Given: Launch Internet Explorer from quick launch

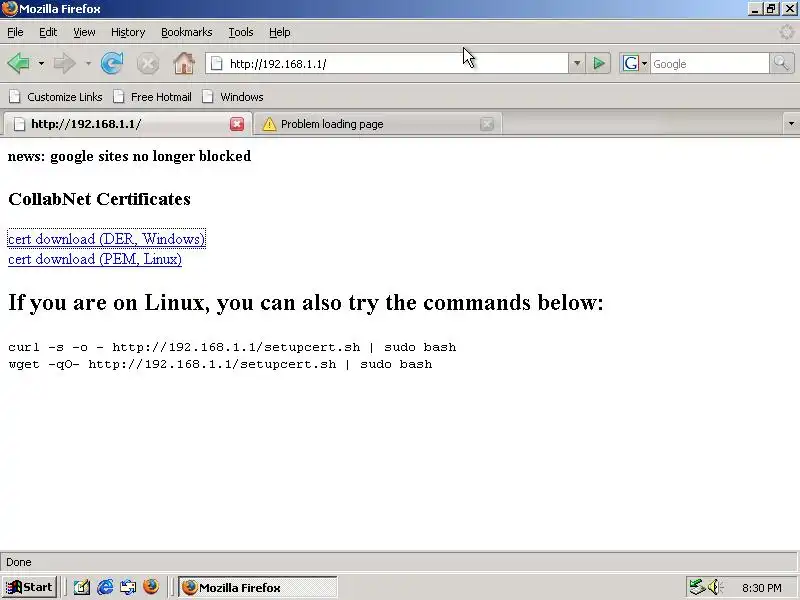Looking at the screenshot, I should (x=105, y=587).
